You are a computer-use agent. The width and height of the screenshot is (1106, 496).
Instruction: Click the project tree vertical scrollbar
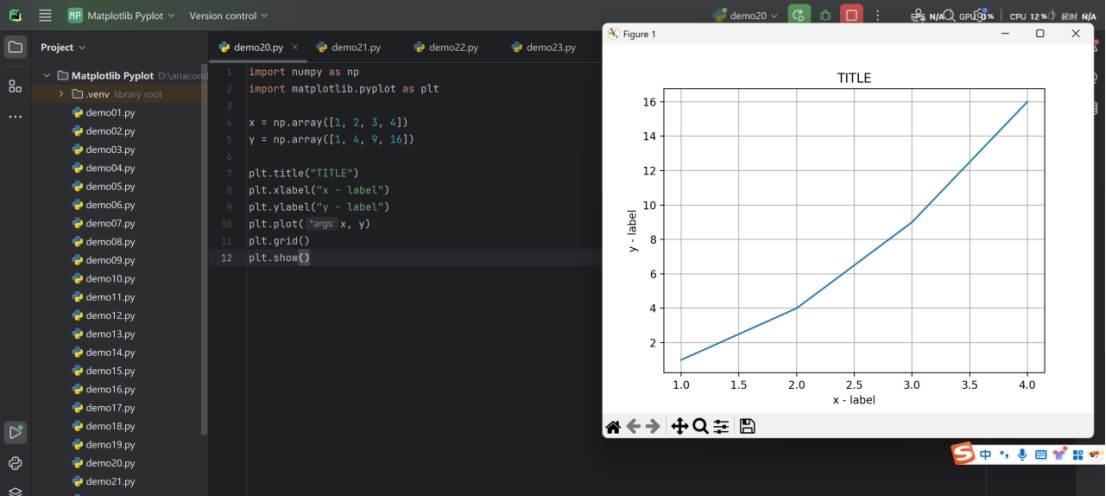point(205,249)
